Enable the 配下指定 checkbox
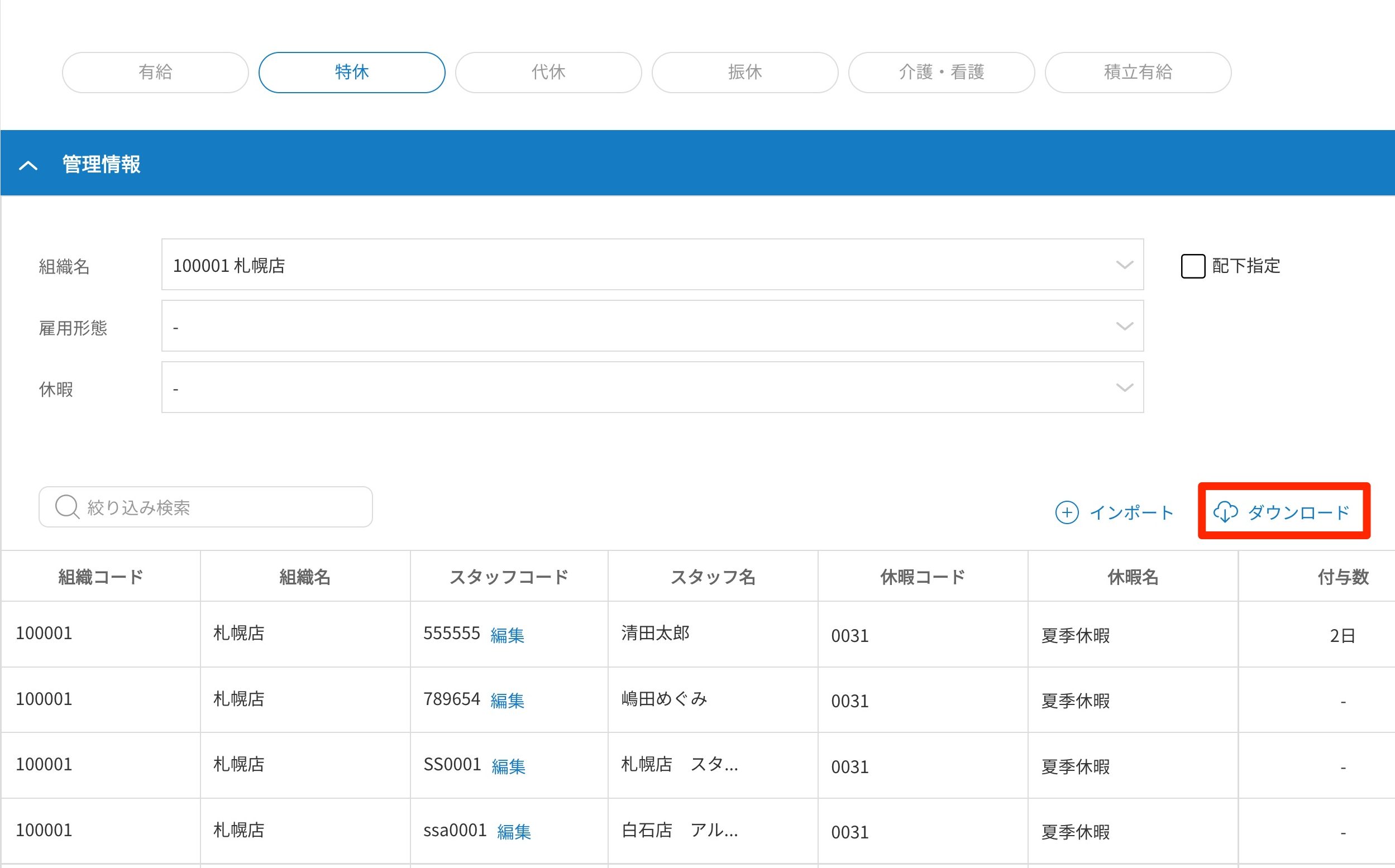 1192,266
